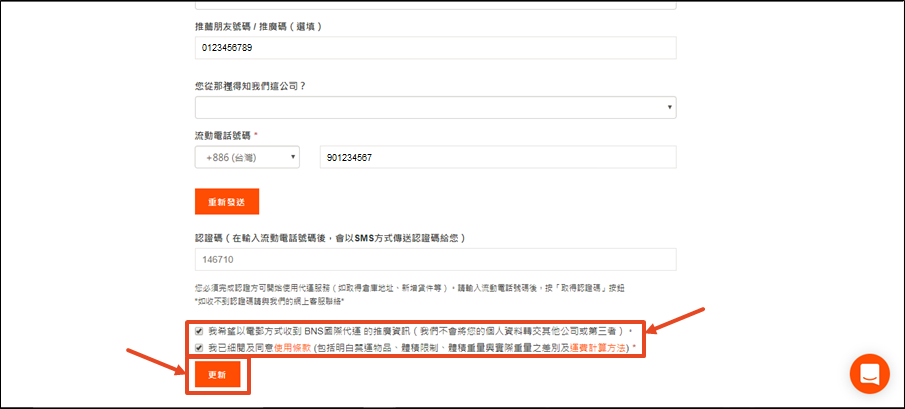Open the +886 (台灣) country code dropdown
The height and width of the screenshot is (409, 905).
(246, 157)
